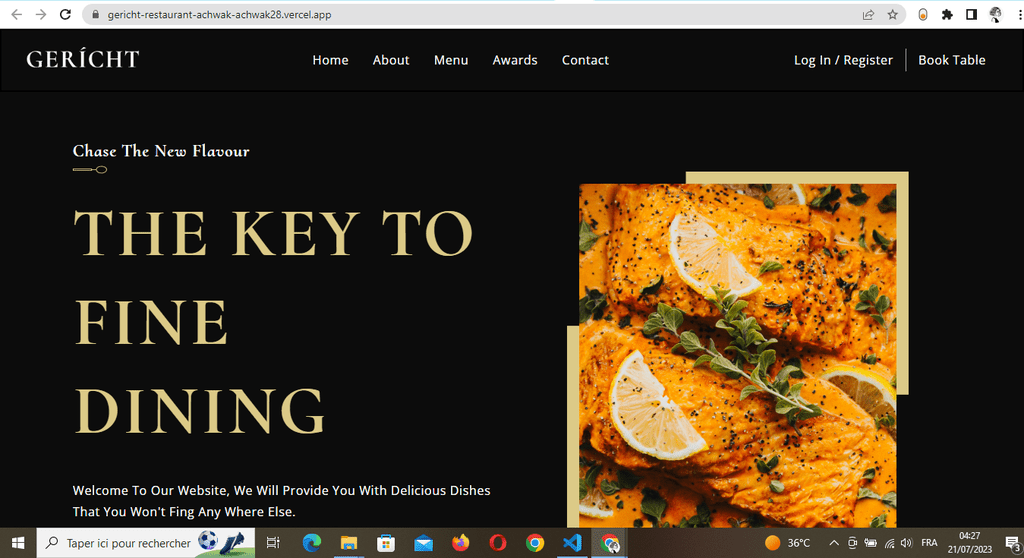Open the Wi-Fi network tray icon
This screenshot has width=1024, height=558.
(x=889, y=543)
